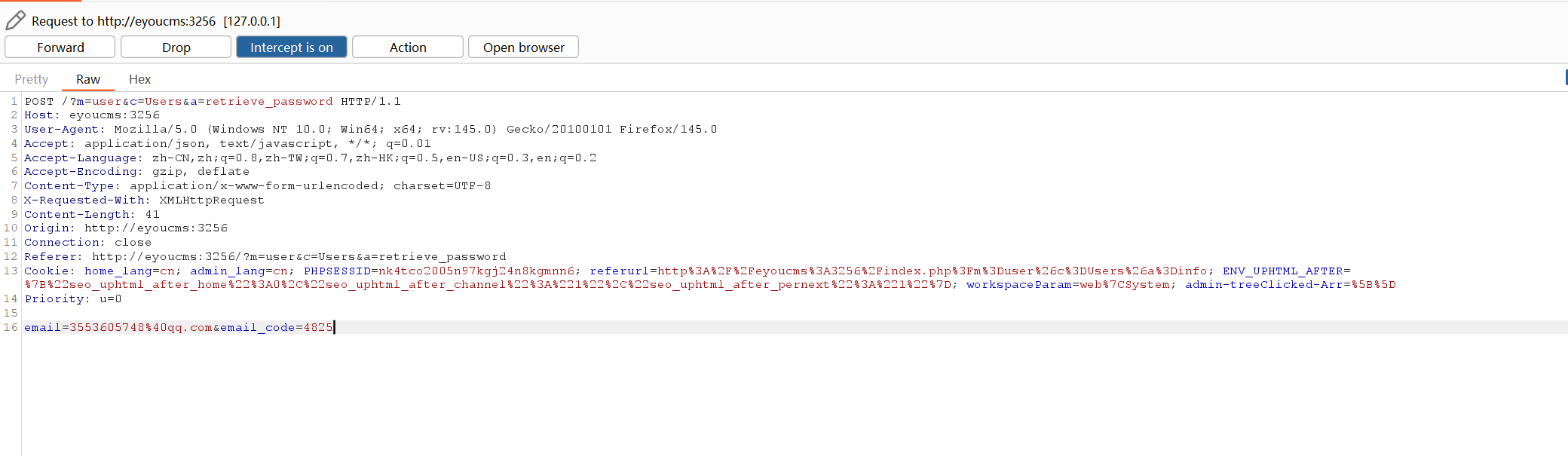Click the User-Agent header line
The width and height of the screenshot is (1568, 456).
(x=371, y=130)
